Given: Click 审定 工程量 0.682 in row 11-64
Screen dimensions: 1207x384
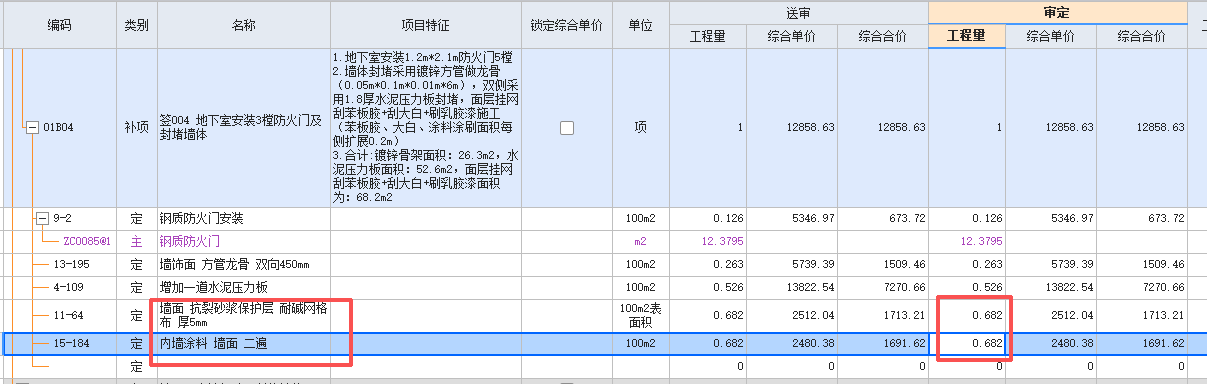Looking at the screenshot, I should [x=968, y=316].
